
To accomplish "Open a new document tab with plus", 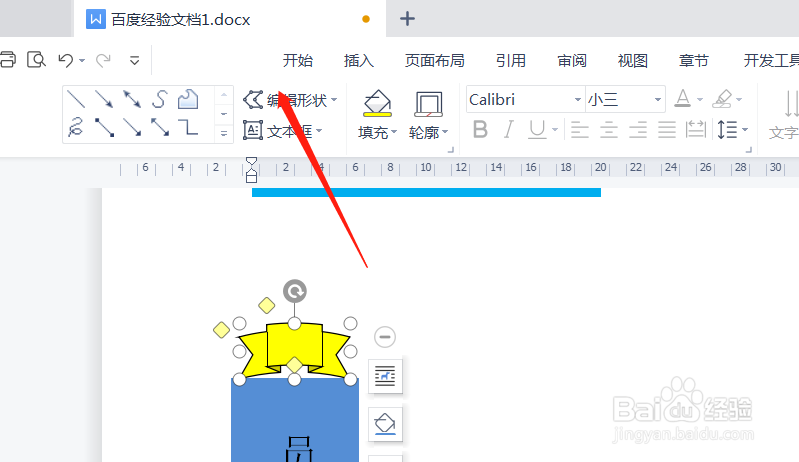I will coord(407,19).
